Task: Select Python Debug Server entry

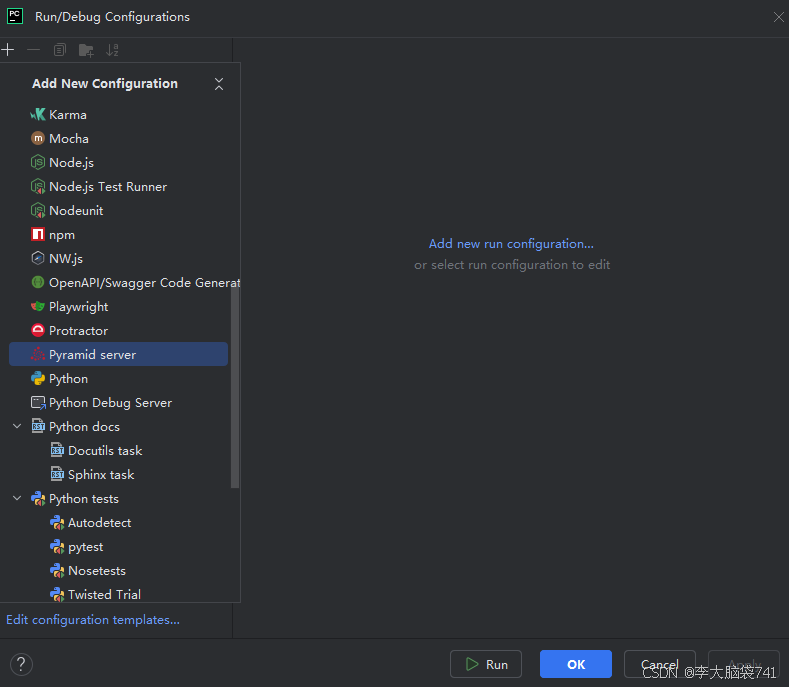Action: 118,403
